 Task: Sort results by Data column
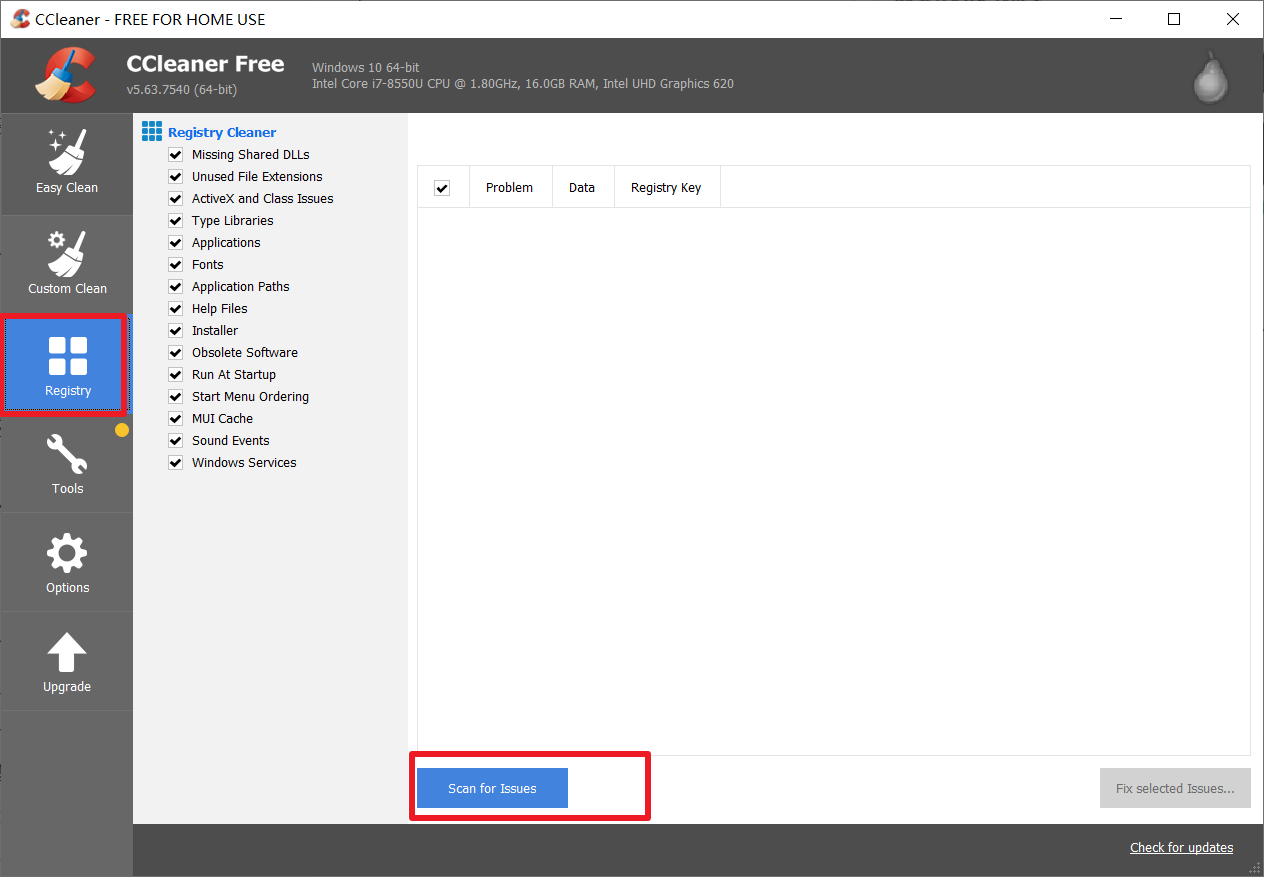click(582, 187)
